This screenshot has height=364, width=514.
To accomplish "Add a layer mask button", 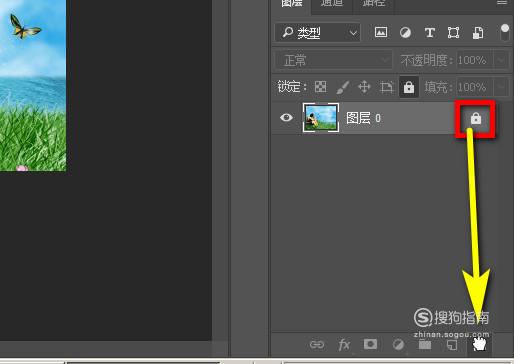I will pos(370,344).
